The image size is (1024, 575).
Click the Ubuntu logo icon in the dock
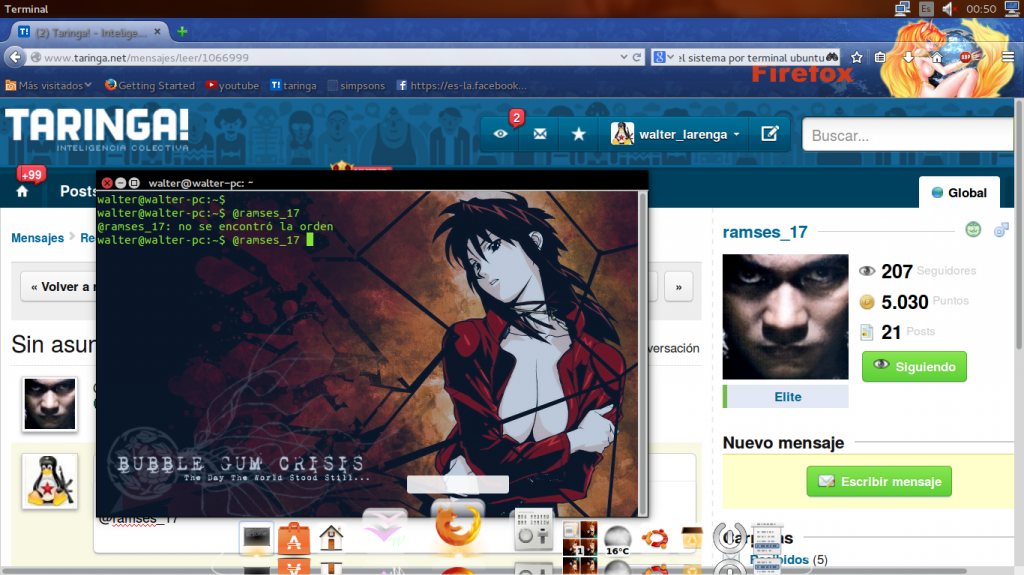[x=654, y=538]
